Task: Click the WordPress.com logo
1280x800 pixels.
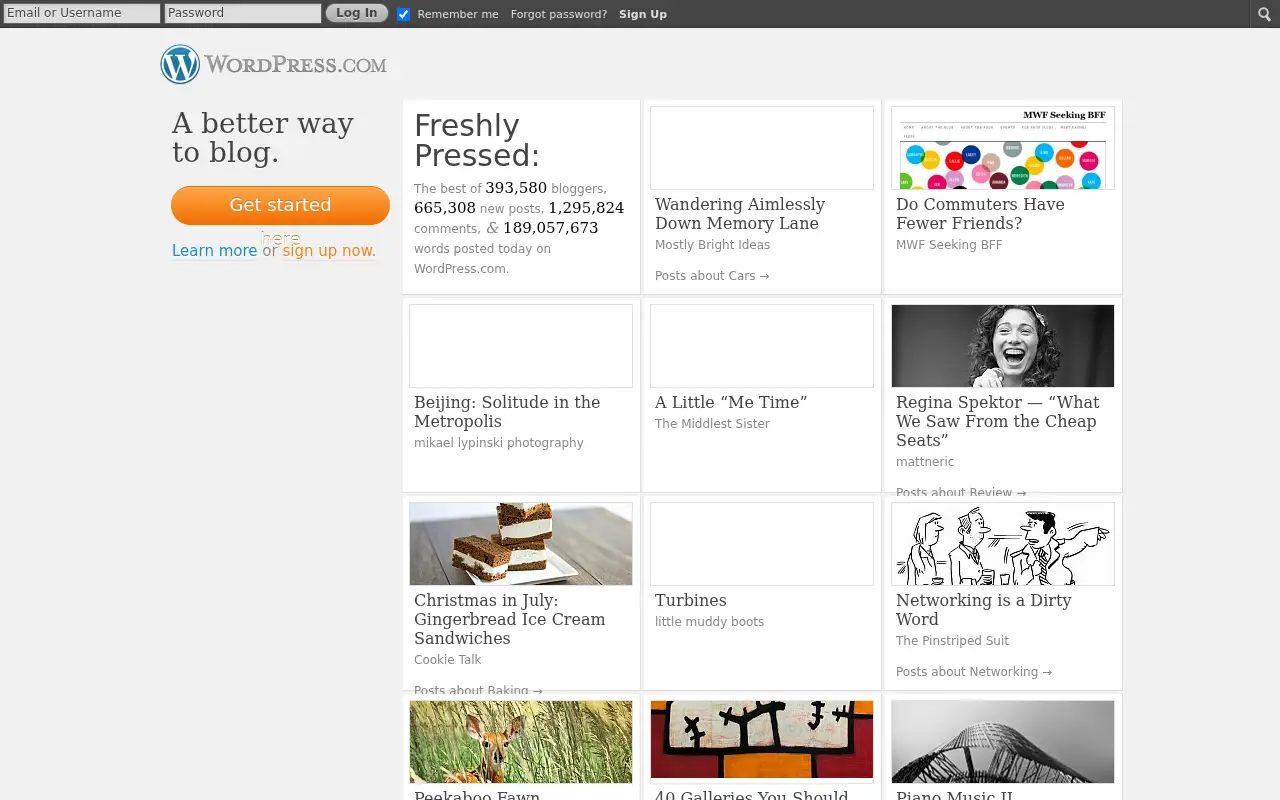Action: coord(274,65)
